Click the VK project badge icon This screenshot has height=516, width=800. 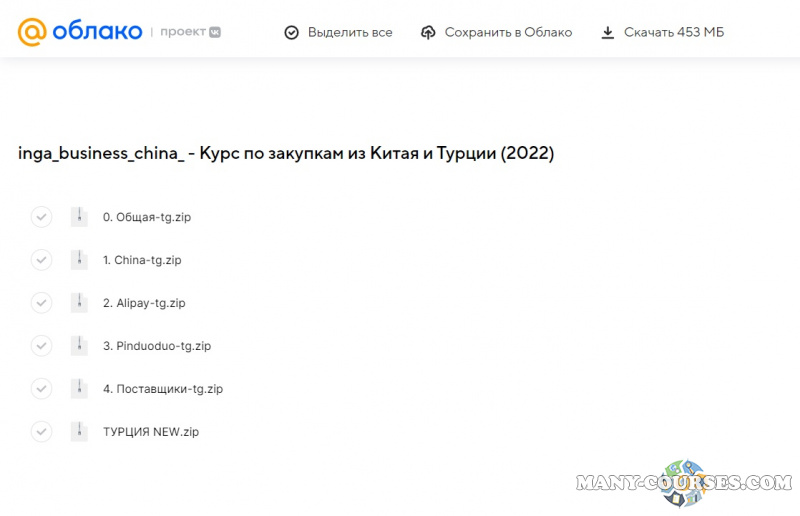214,32
